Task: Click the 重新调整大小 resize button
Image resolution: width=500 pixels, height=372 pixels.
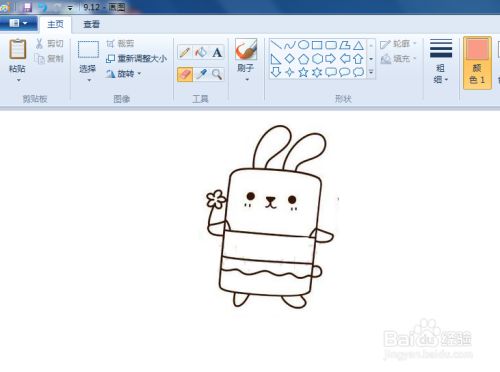Action: [x=136, y=59]
